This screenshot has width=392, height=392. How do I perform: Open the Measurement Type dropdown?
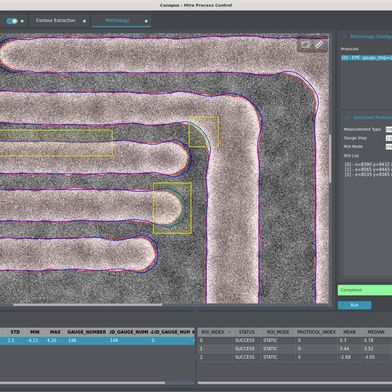click(x=389, y=129)
